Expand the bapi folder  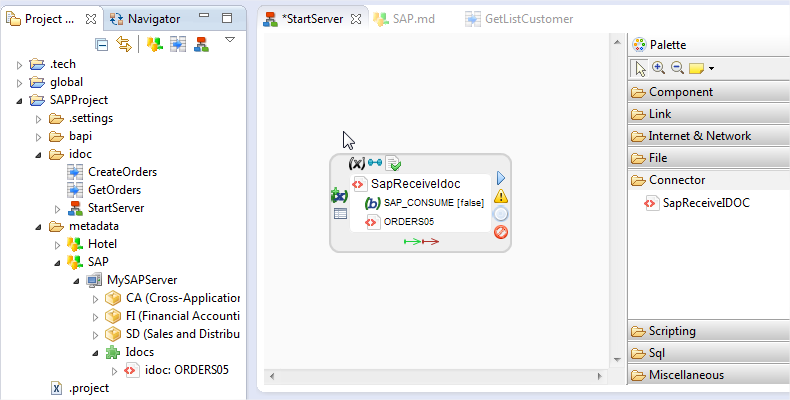[x=39, y=137]
